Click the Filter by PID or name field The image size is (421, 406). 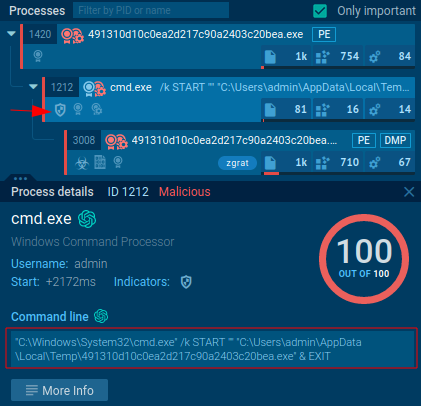pyautogui.click(x=151, y=10)
